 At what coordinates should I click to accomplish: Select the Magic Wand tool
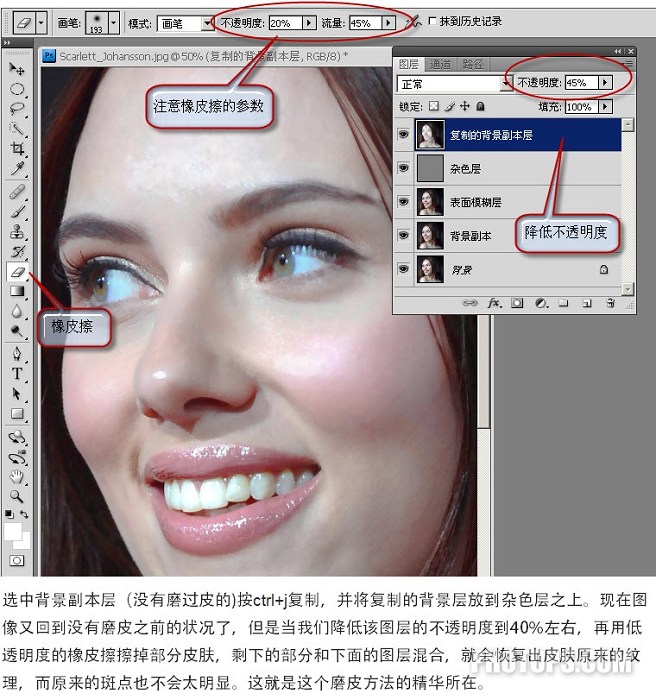17,129
